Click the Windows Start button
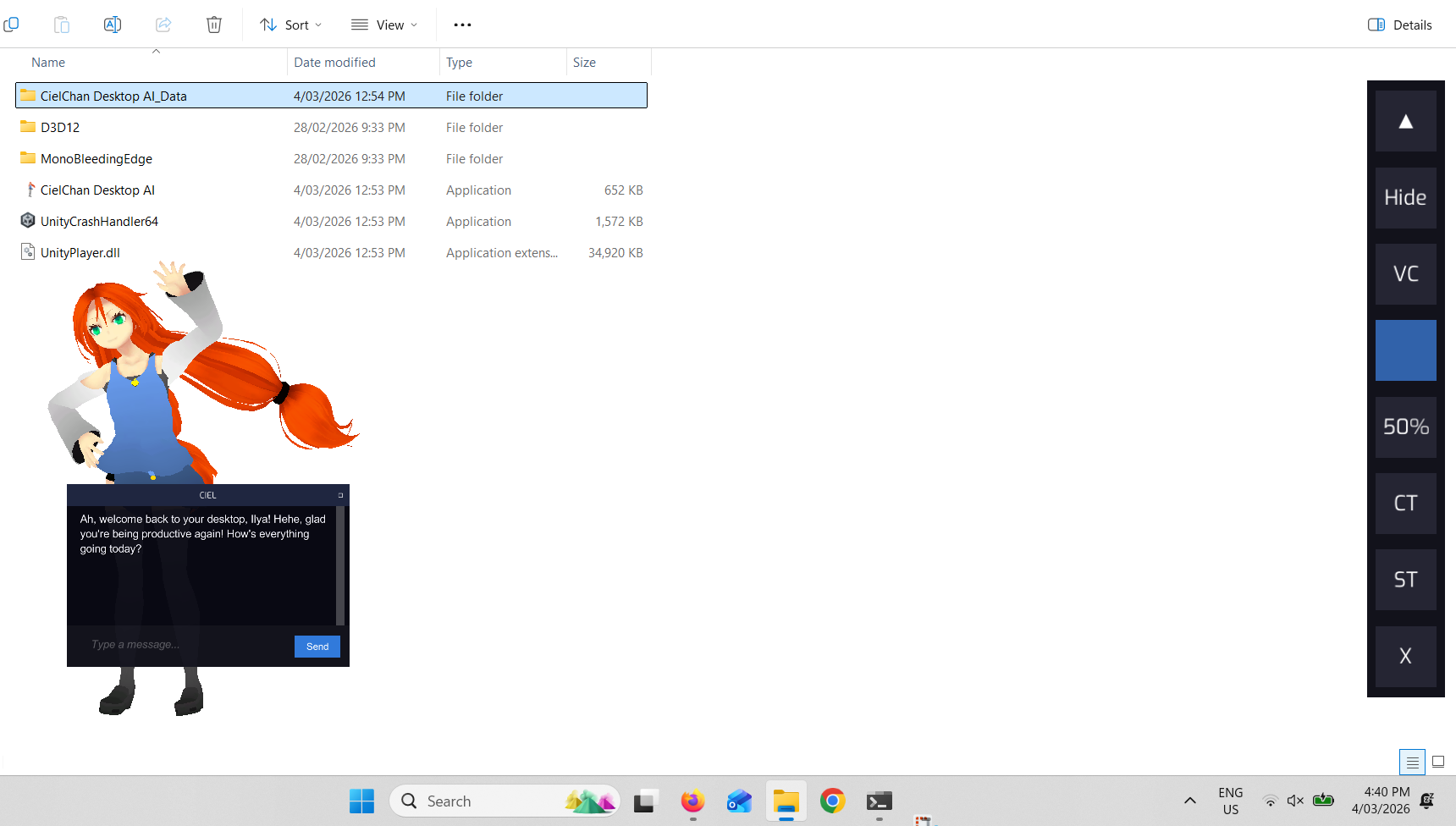This screenshot has width=1456, height=826. [361, 801]
